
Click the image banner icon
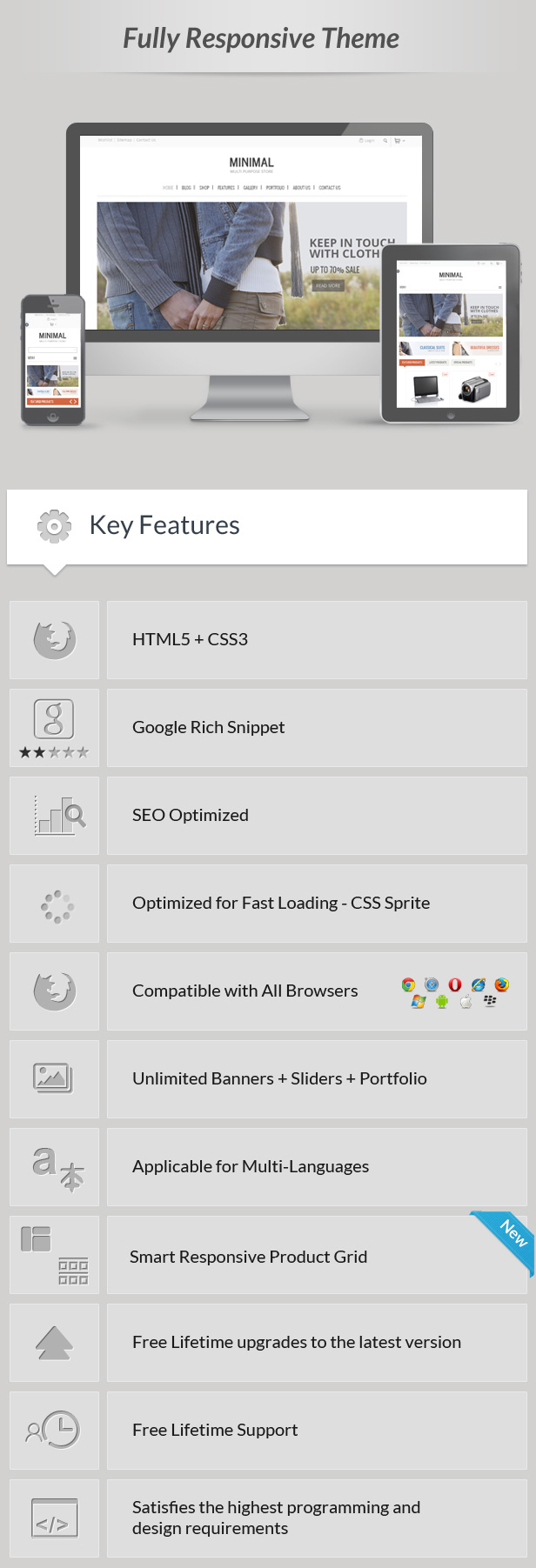53,1078
